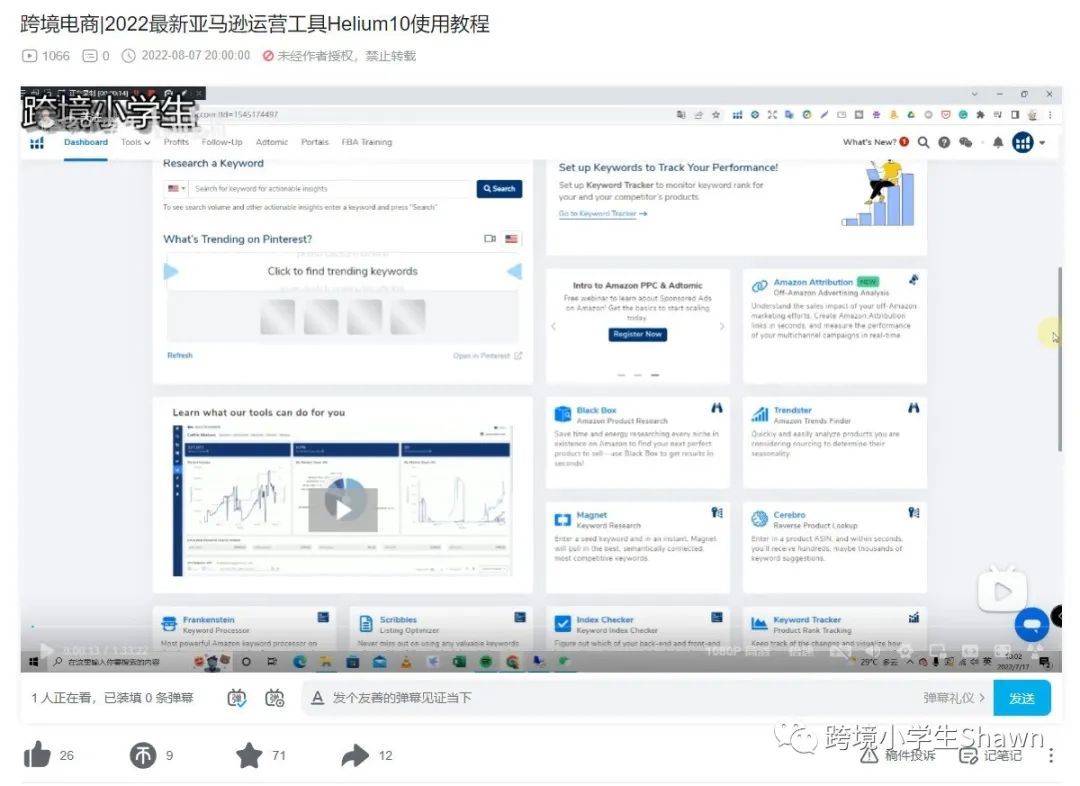Favorite the video with star icon
1080x786 pixels.
[x=249, y=755]
